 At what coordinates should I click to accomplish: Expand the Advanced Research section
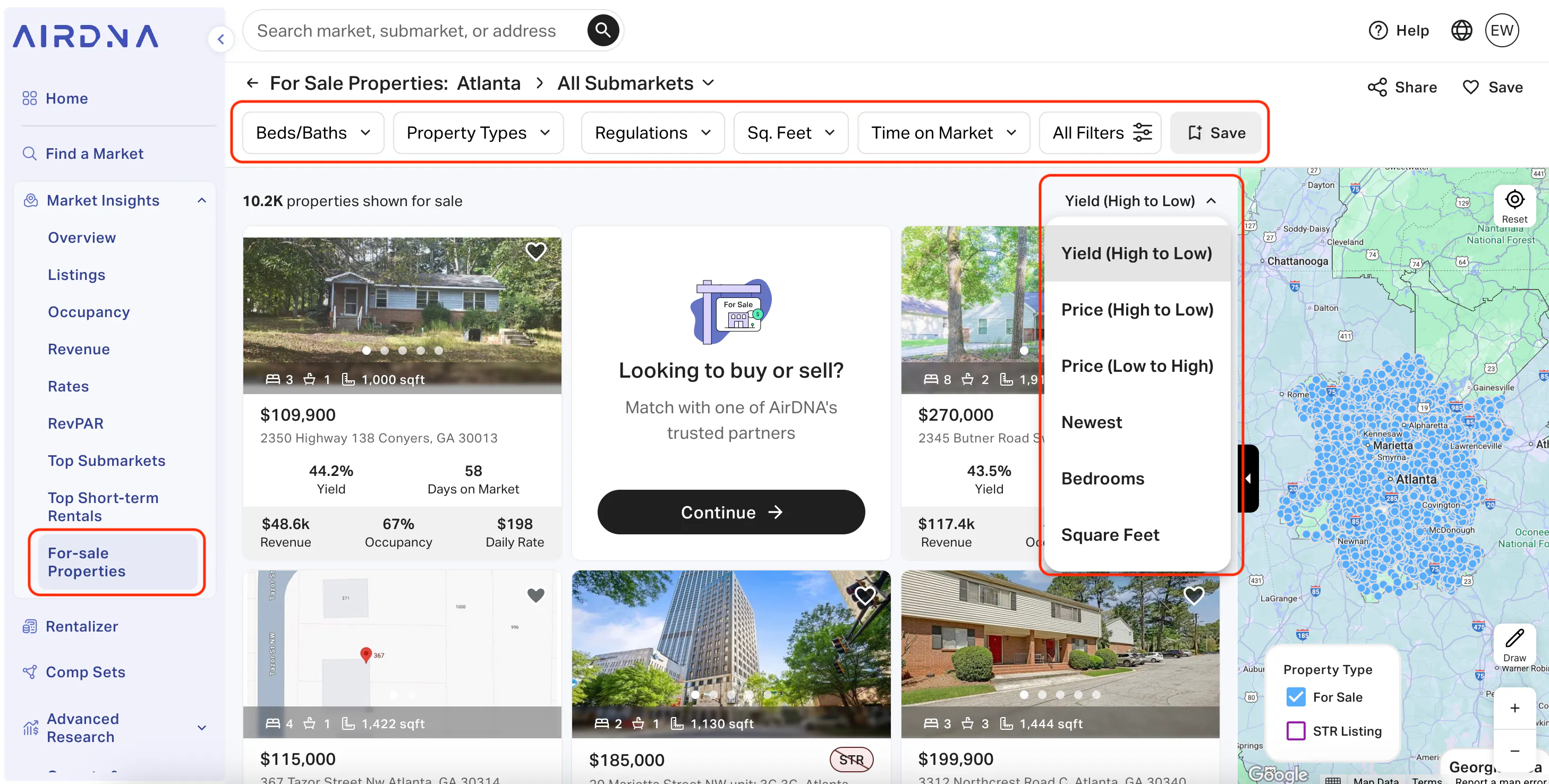[x=202, y=728]
